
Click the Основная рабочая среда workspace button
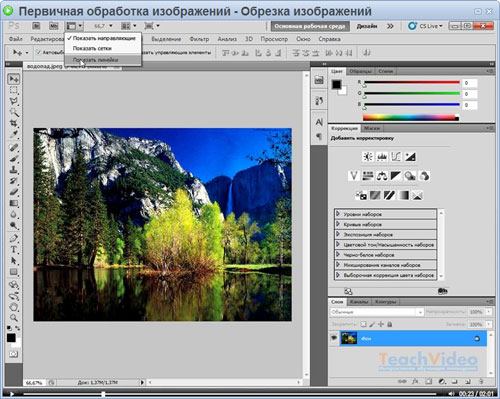310,26
